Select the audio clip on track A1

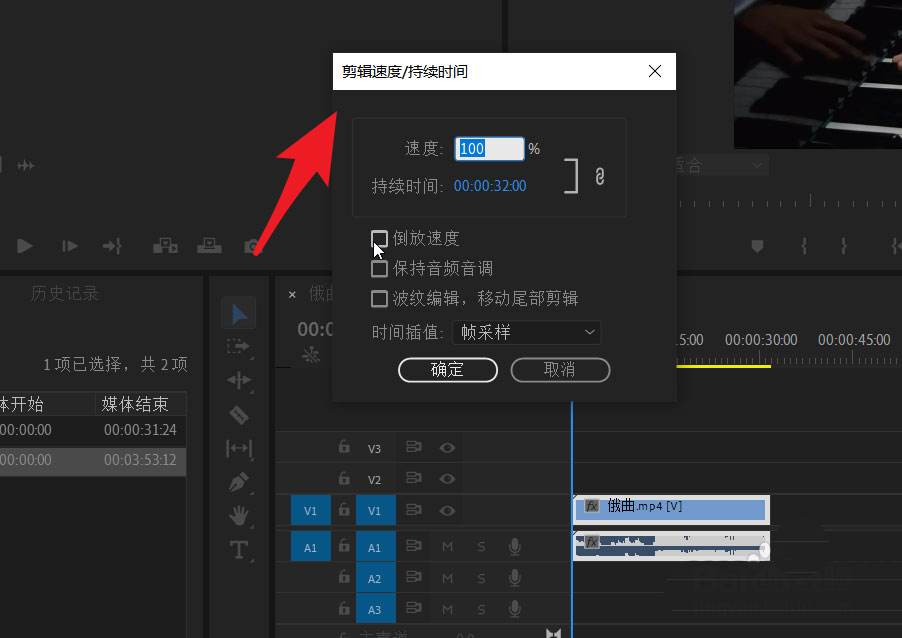tap(671, 546)
